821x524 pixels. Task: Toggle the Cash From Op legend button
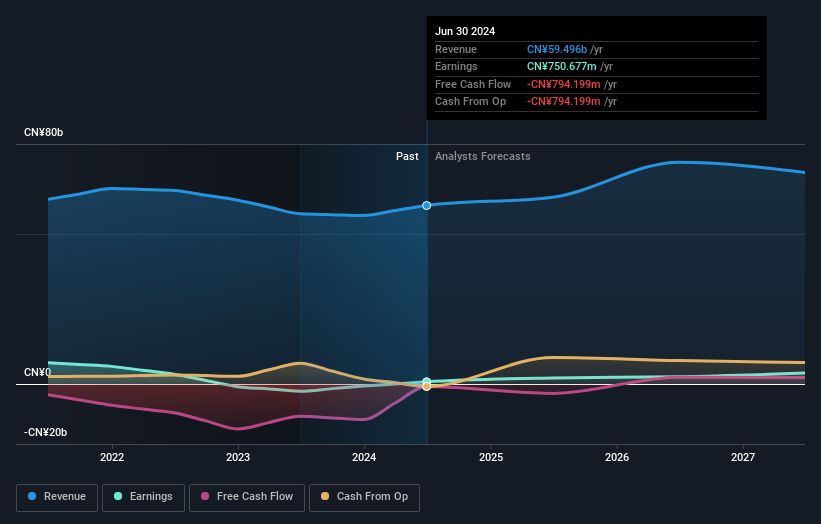[x=364, y=497]
